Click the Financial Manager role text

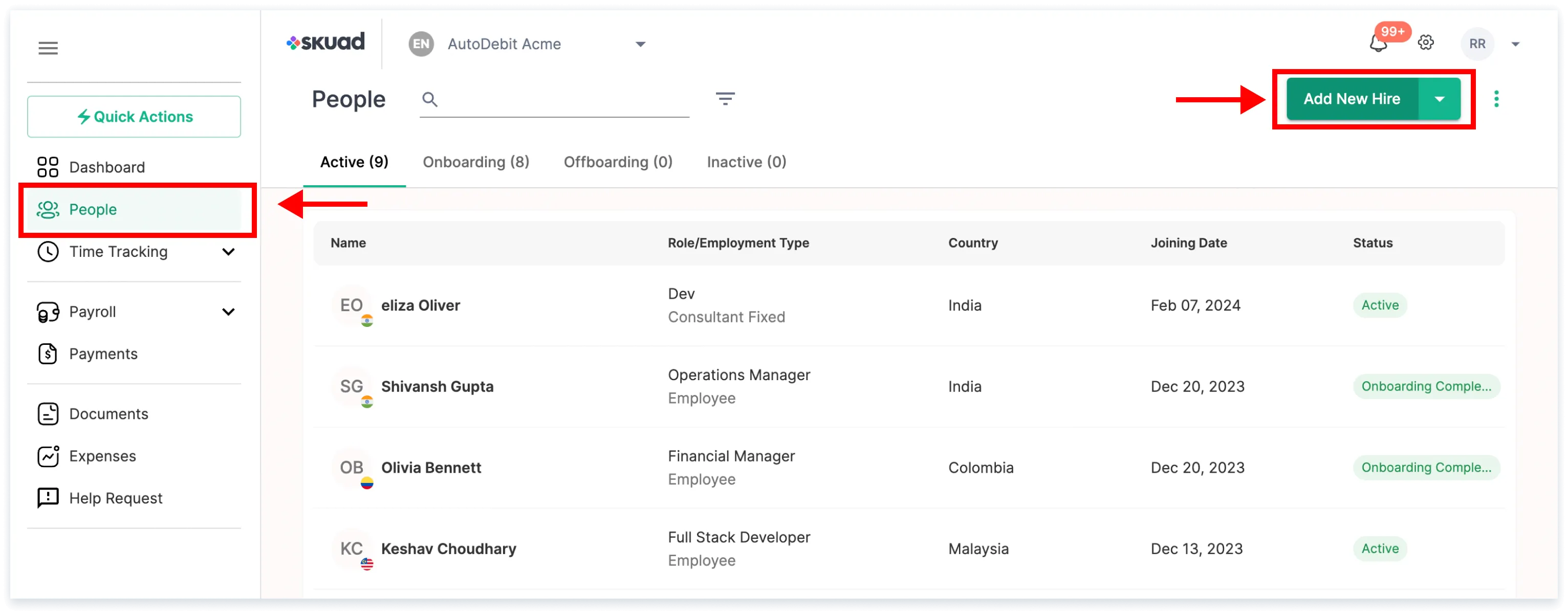(731, 456)
